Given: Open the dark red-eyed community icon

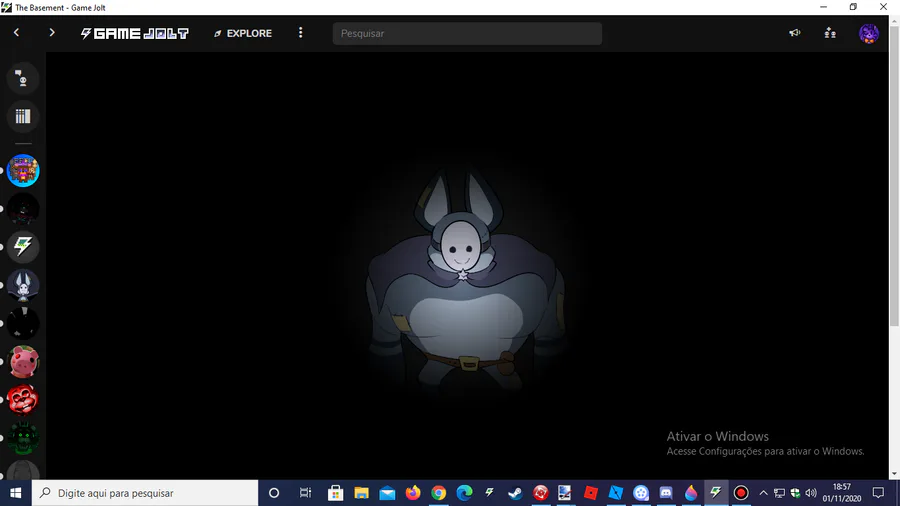Looking at the screenshot, I should (x=23, y=209).
